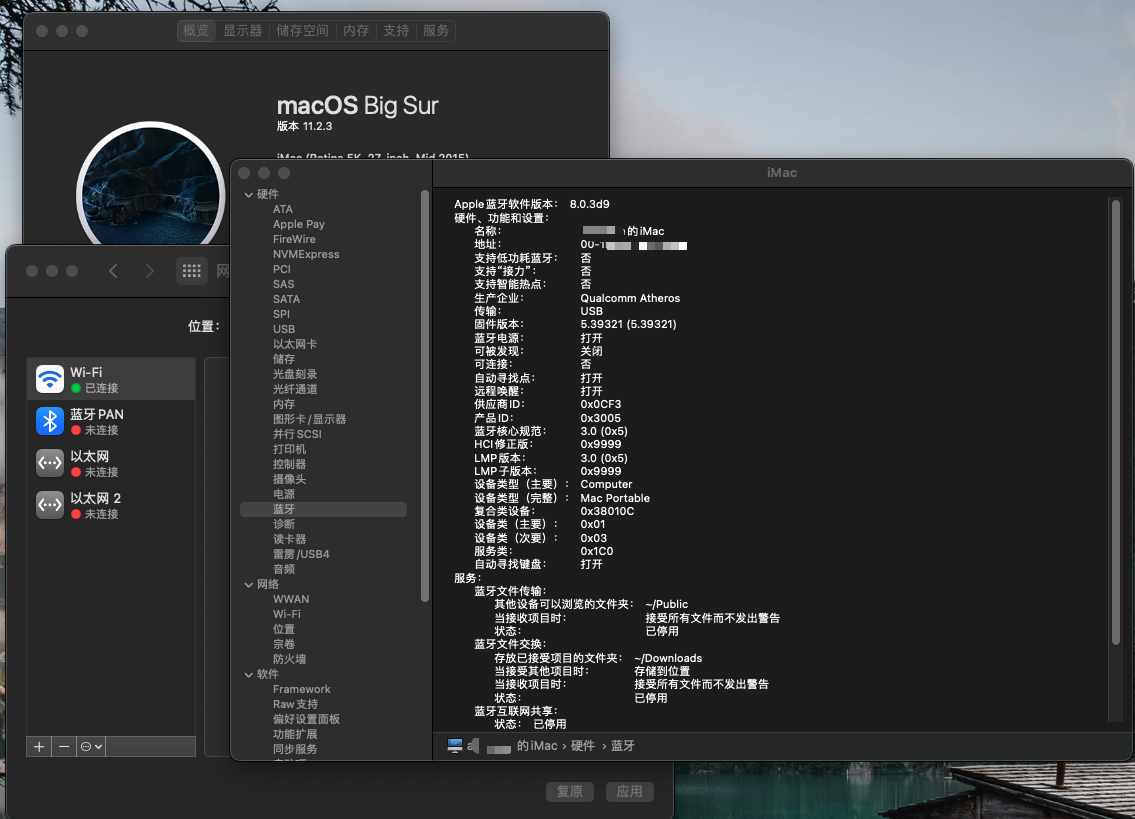
Task: Open the service action menu dropdown
Action: (91, 747)
